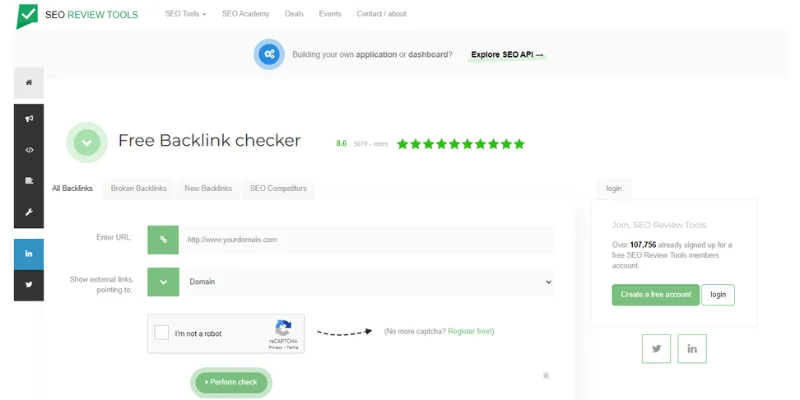Image resolution: width=800 pixels, height=400 pixels.
Task: Open SEO Academy in top navigation
Action: pyautogui.click(x=245, y=14)
